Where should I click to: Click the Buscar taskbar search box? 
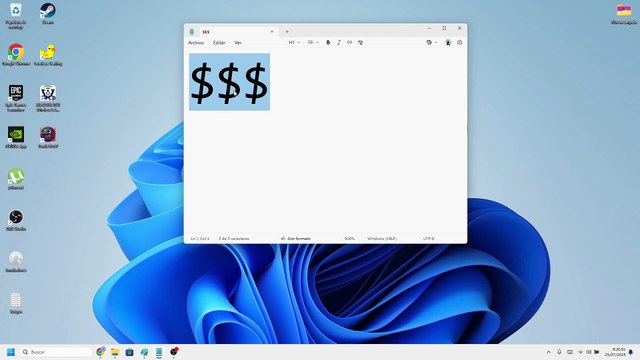(56, 352)
